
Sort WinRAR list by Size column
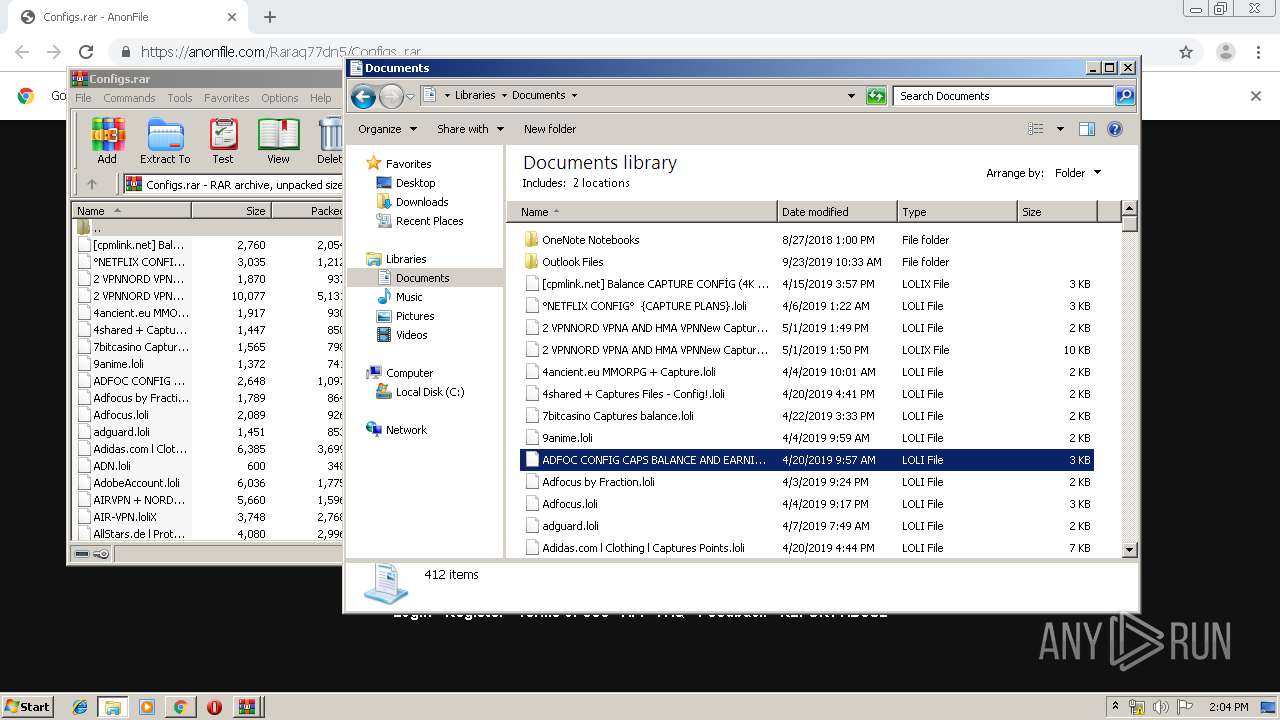[x=231, y=211]
